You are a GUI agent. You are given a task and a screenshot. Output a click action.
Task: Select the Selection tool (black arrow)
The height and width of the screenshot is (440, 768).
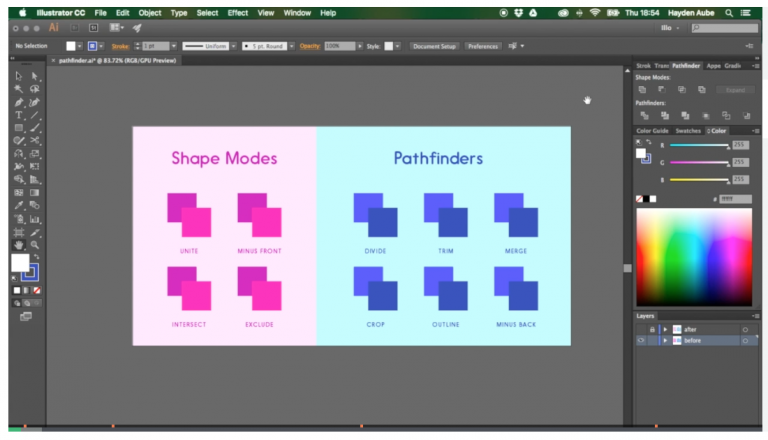[x=19, y=76]
